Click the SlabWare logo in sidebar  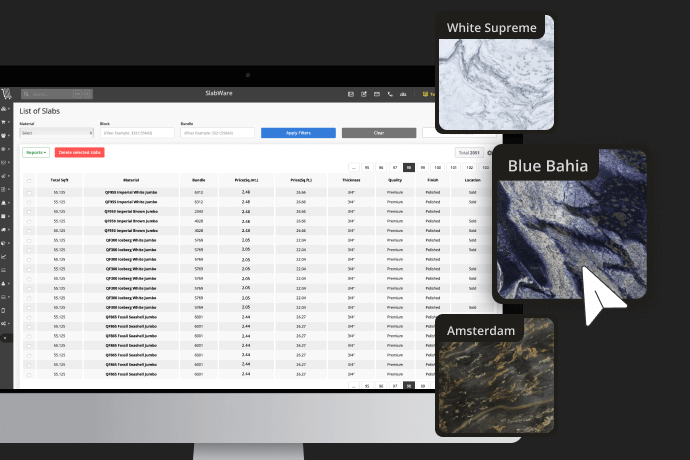pyautogui.click(x=7, y=95)
